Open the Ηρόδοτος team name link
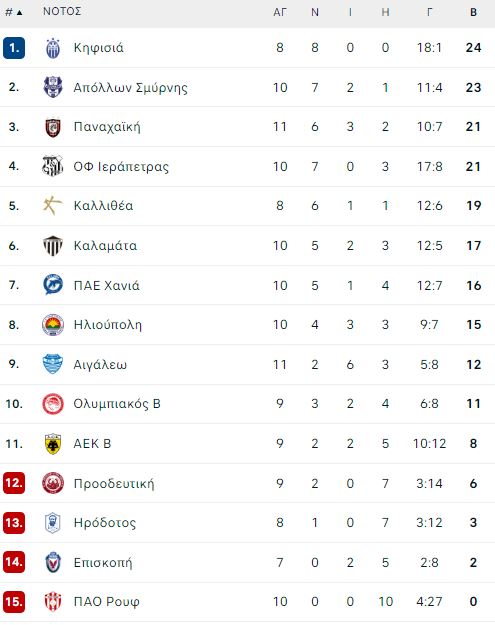The width and height of the screenshot is (495, 625). tap(105, 523)
